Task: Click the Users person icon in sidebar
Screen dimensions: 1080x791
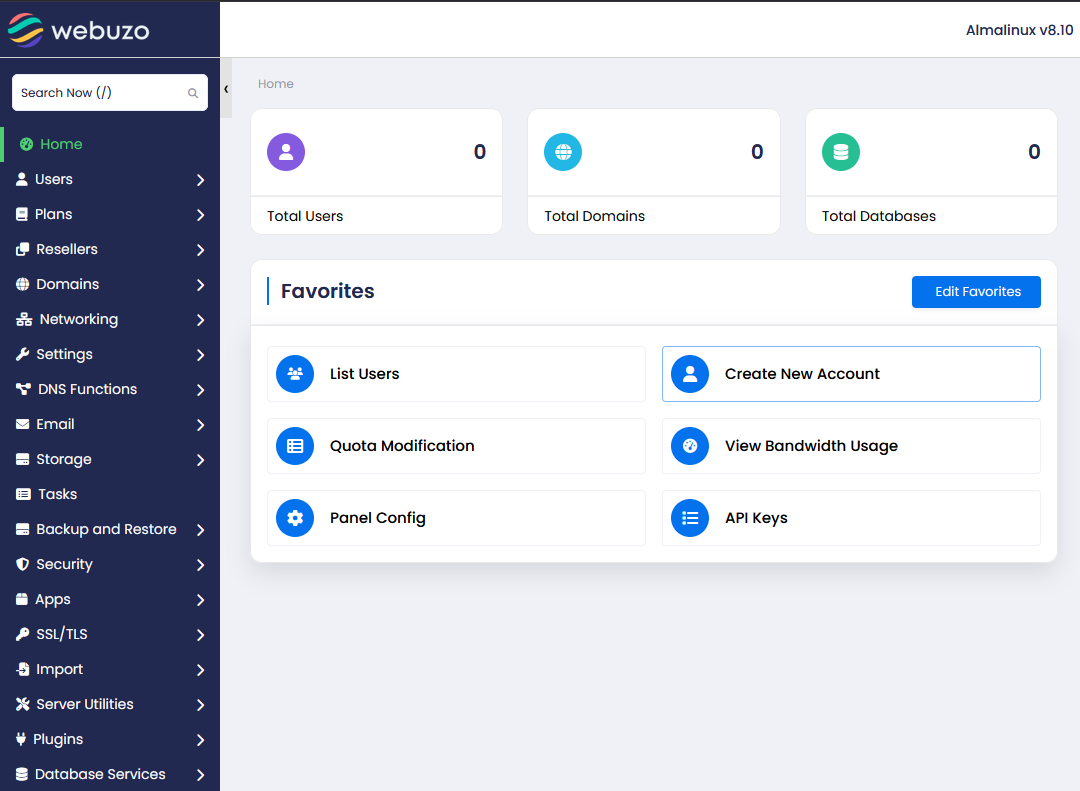Action: coord(22,179)
